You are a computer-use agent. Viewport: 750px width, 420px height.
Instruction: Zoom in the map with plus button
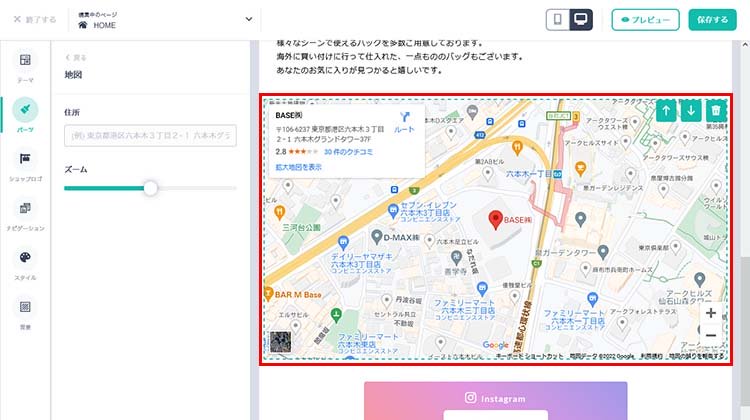pyautogui.click(x=711, y=313)
